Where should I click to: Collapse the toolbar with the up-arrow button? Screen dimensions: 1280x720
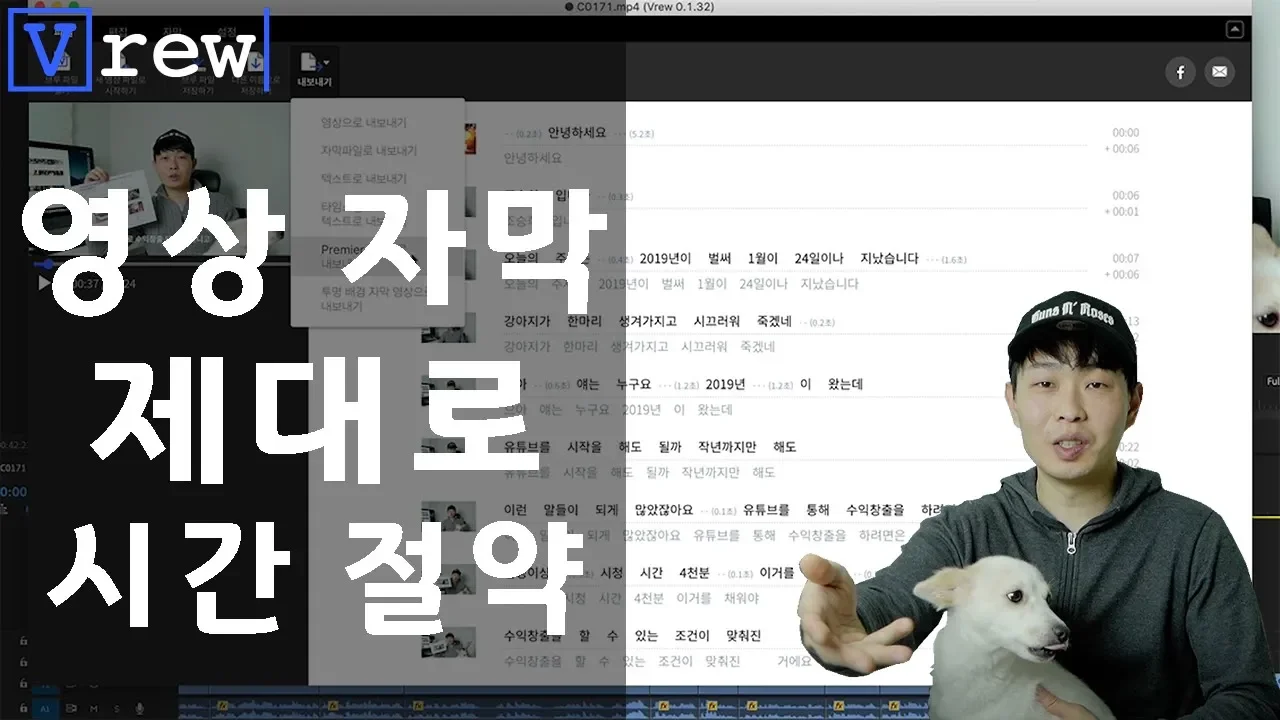1235,30
